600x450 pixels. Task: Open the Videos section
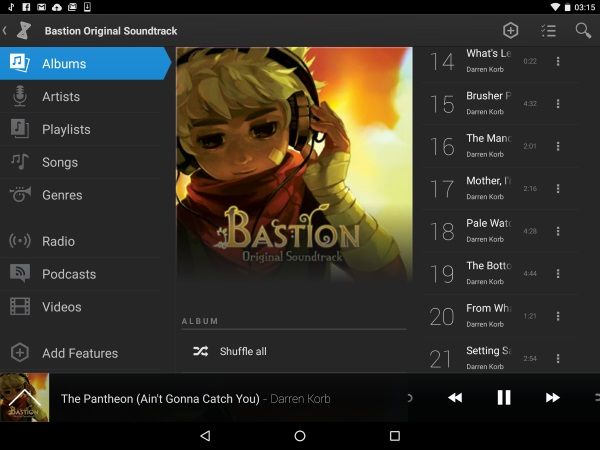pos(80,307)
